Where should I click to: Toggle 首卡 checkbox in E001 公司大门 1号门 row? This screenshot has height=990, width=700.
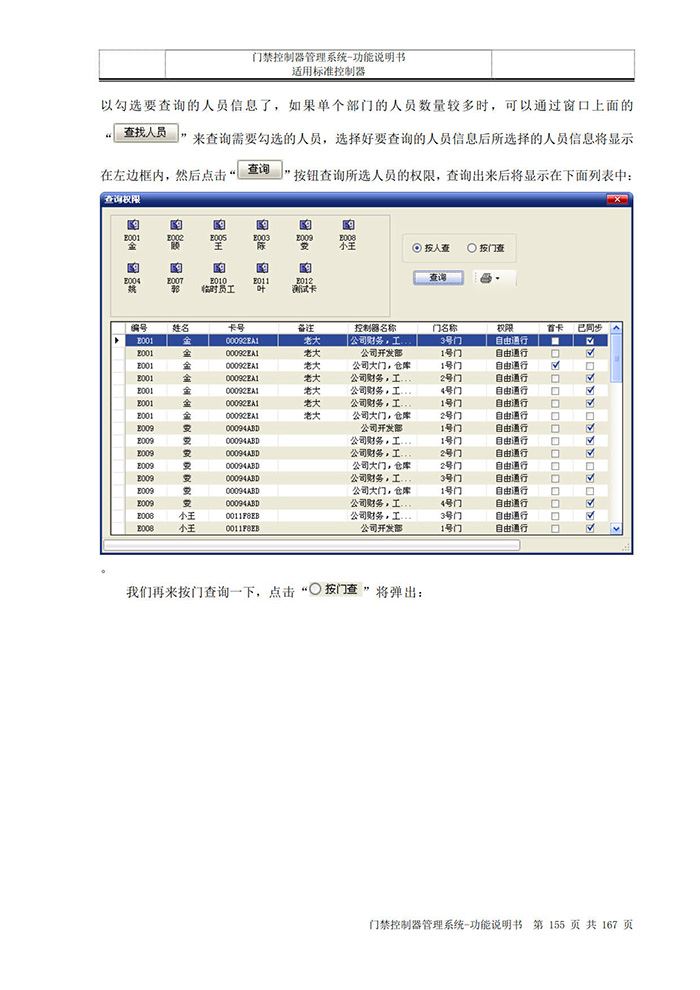pos(555,366)
